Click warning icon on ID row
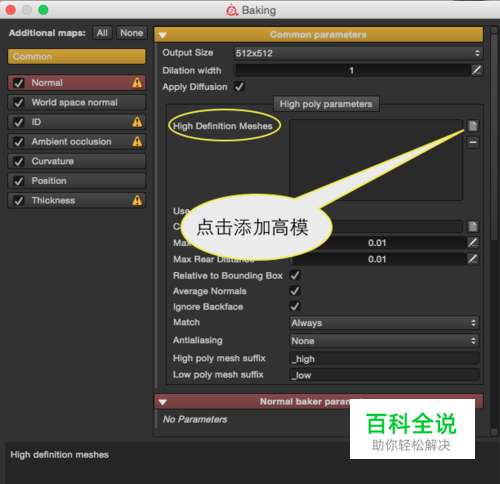This screenshot has width=500, height=484. tap(137, 122)
